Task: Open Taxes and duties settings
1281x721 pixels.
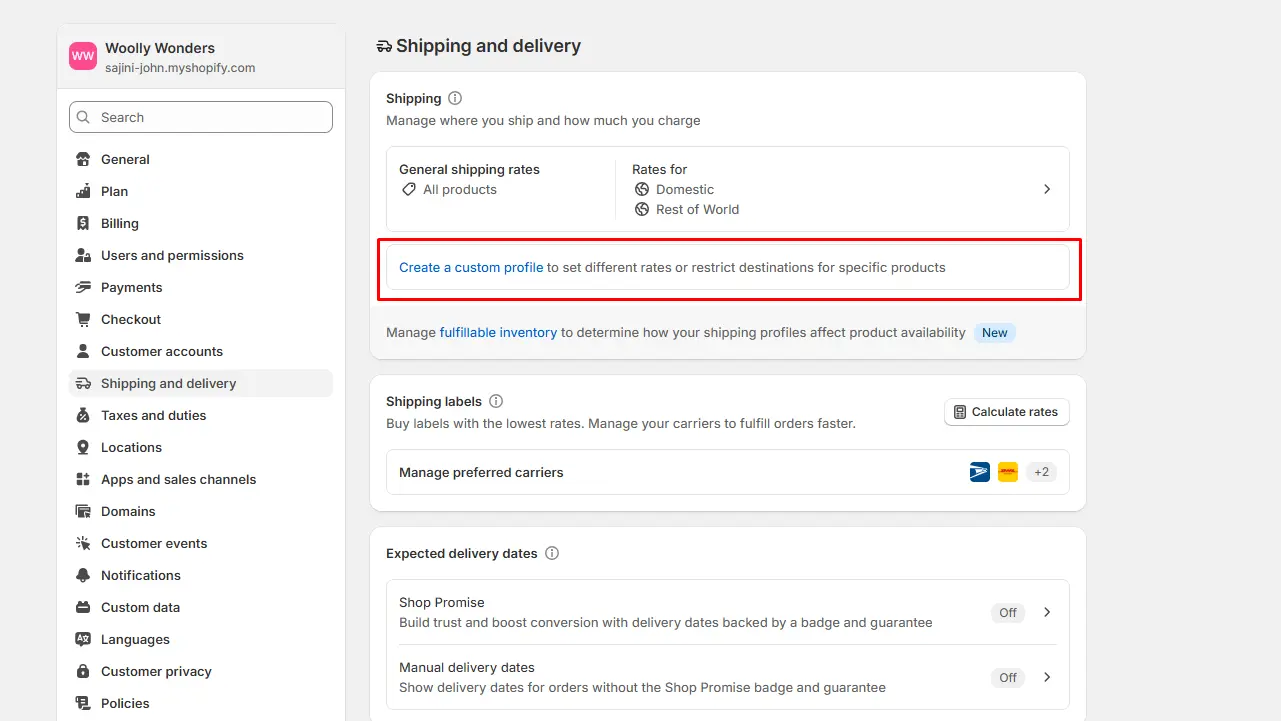Action: click(153, 415)
